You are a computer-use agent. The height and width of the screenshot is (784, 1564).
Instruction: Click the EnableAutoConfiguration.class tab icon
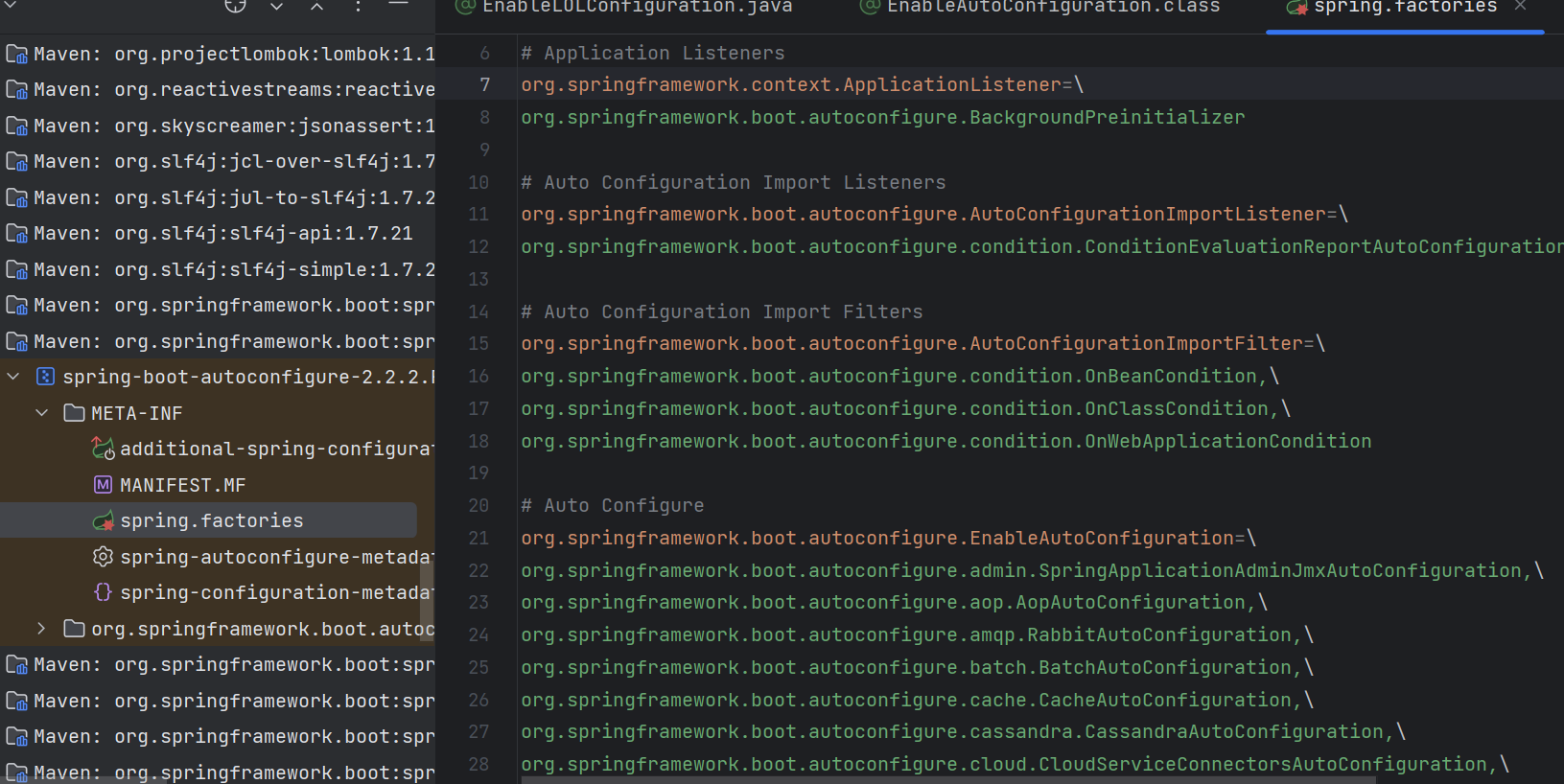tap(870, 7)
